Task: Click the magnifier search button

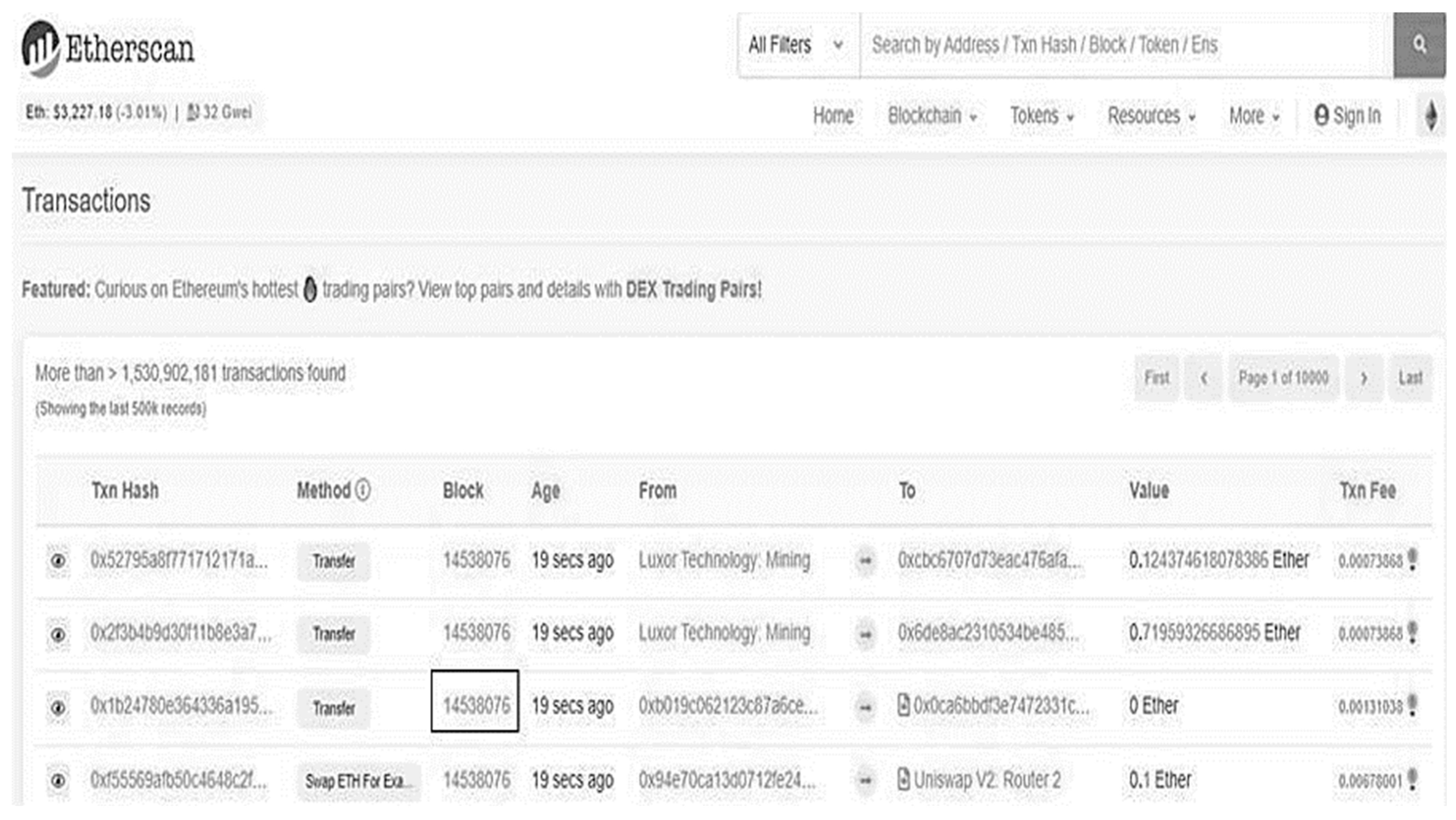Action: click(x=1419, y=45)
